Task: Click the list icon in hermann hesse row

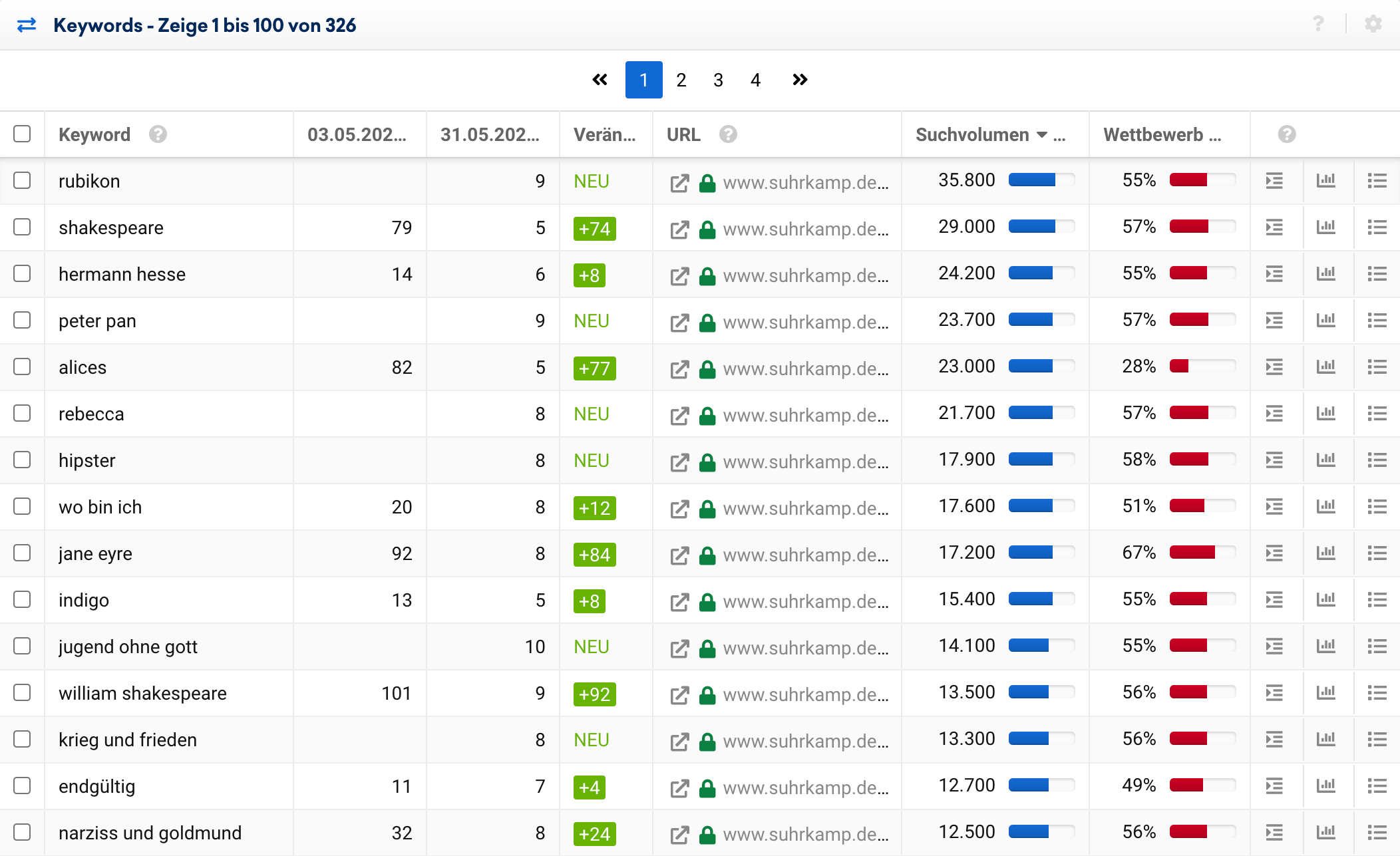Action: pos(1377,274)
